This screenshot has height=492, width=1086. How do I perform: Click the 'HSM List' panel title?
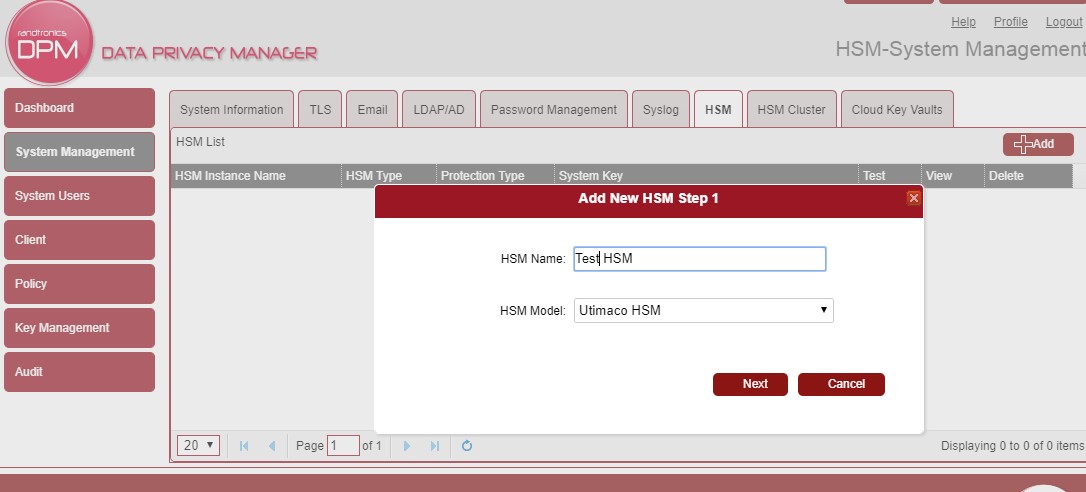pos(200,142)
